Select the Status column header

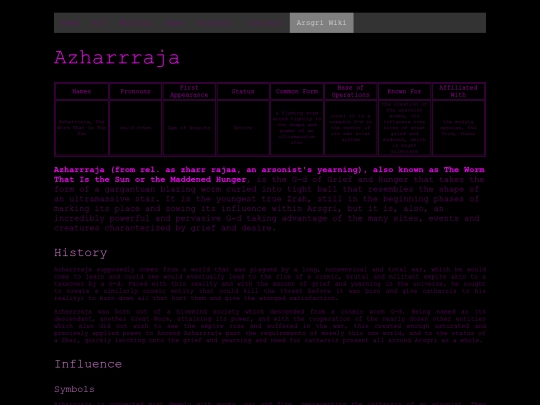243,92
